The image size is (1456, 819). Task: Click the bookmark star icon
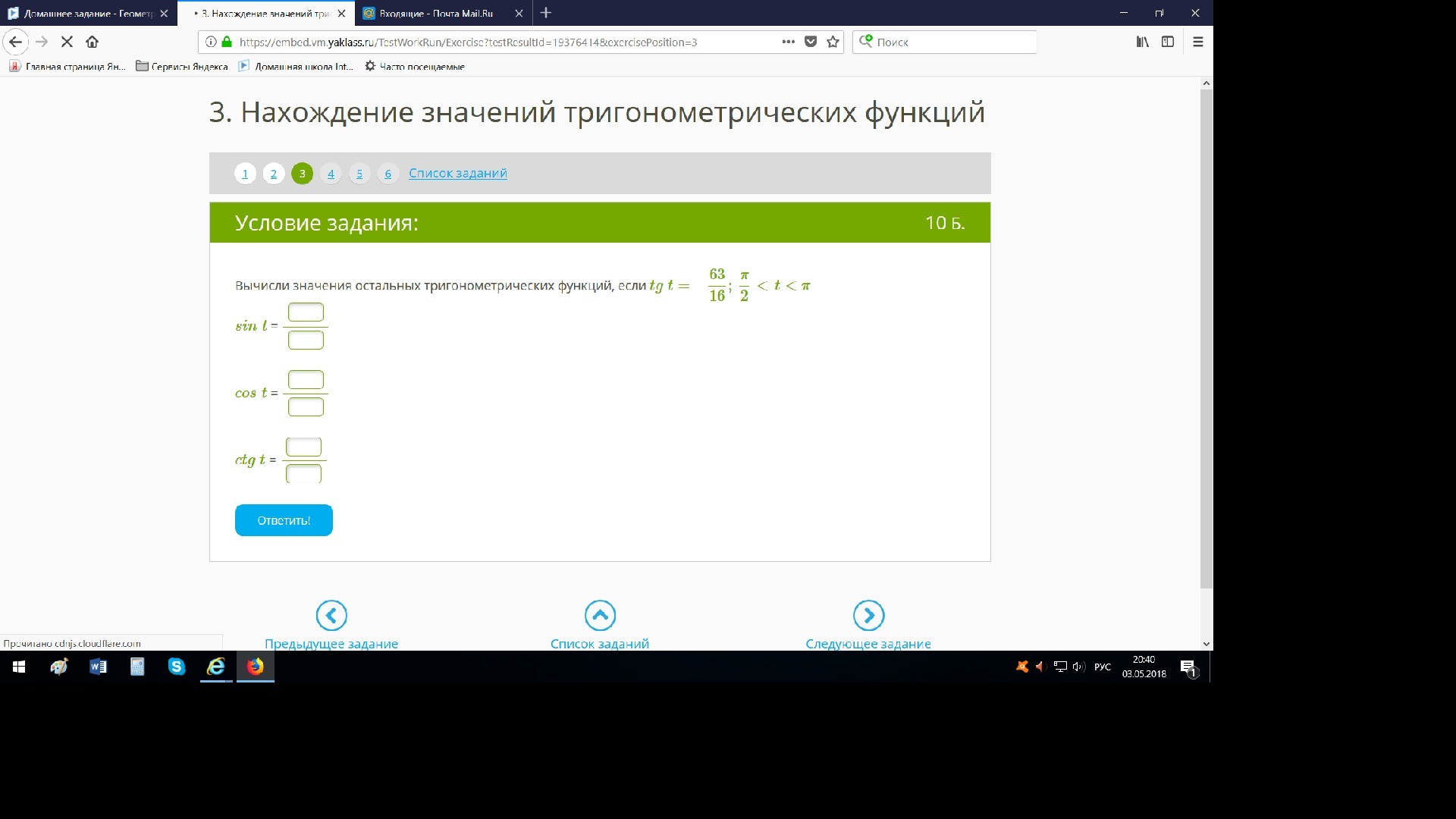click(x=833, y=42)
